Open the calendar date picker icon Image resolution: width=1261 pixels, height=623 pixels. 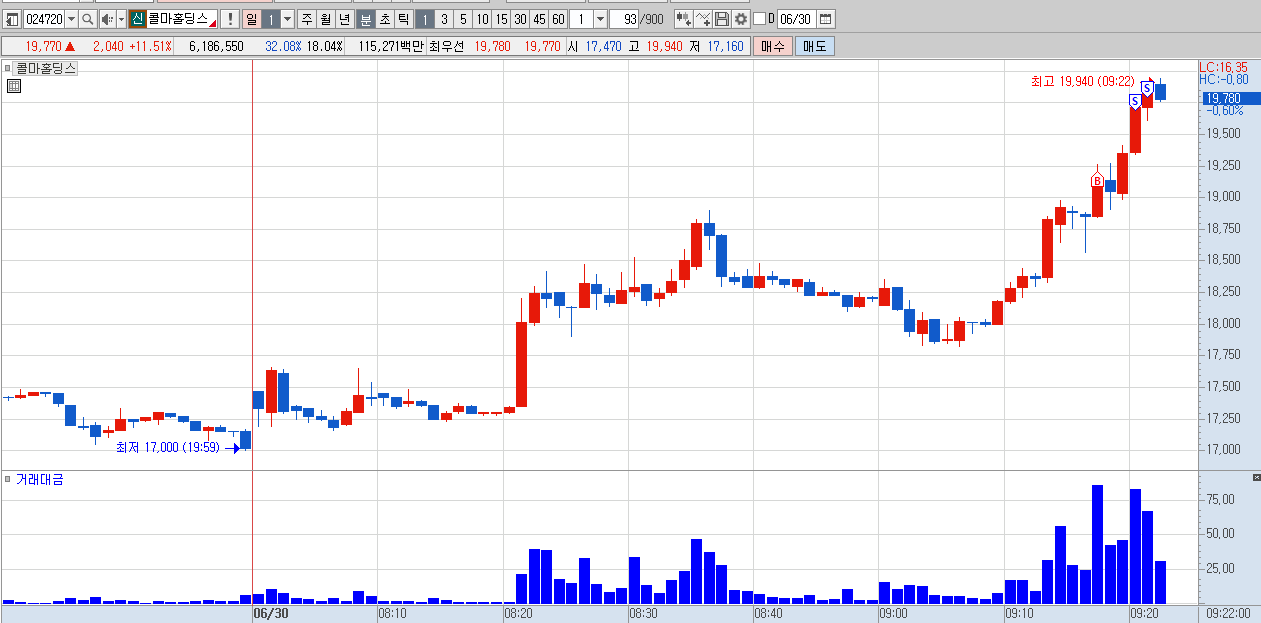[x=825, y=19]
